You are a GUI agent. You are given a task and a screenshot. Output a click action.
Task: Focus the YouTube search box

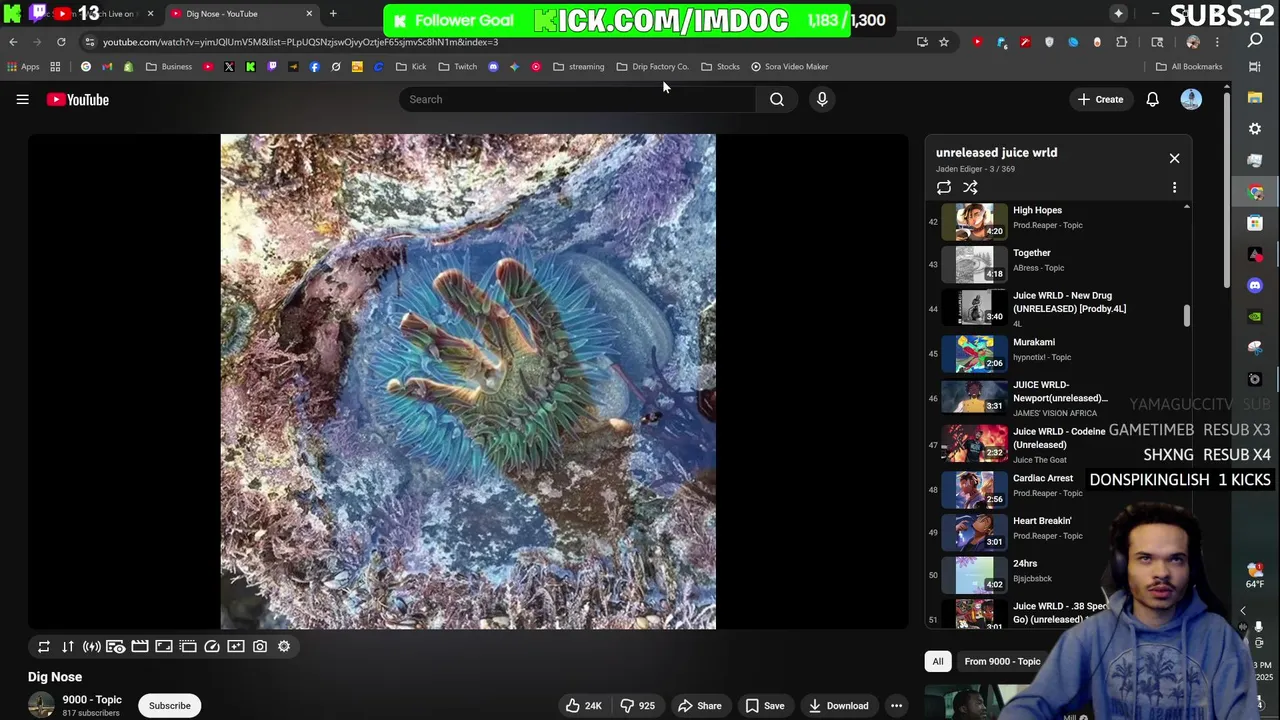[578, 99]
